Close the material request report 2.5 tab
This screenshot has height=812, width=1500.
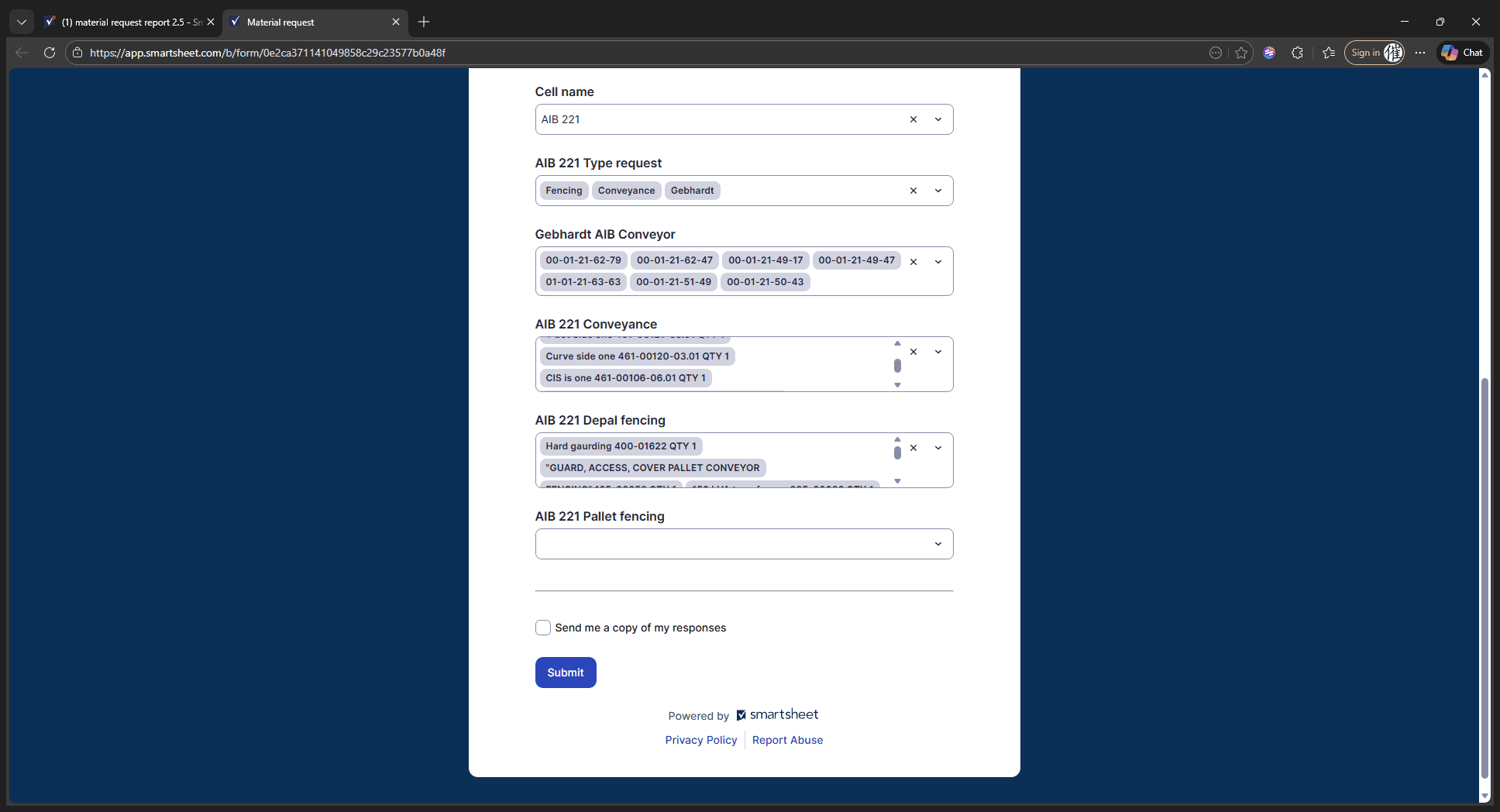(211, 22)
